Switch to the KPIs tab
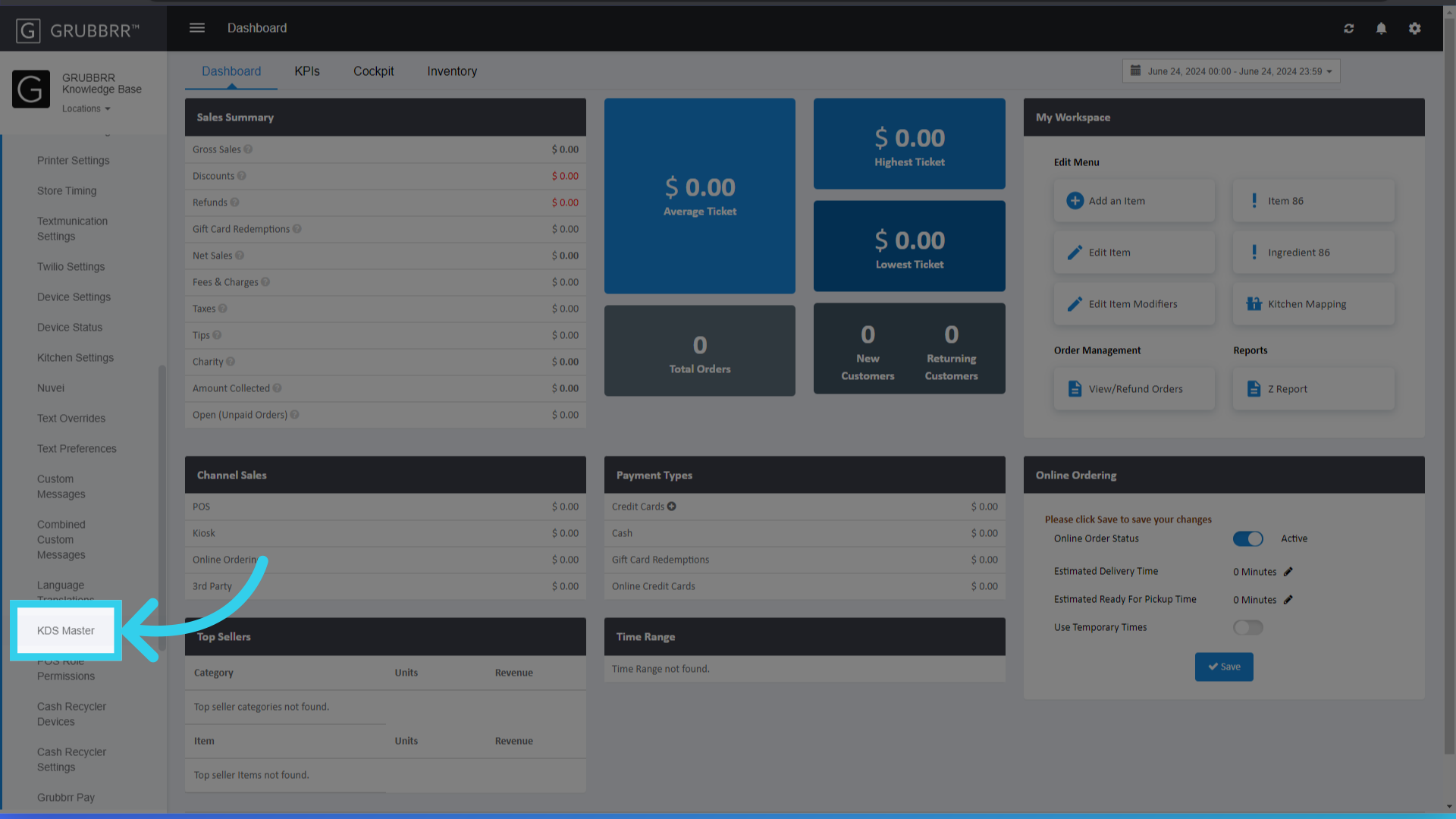1456x819 pixels. tap(307, 71)
